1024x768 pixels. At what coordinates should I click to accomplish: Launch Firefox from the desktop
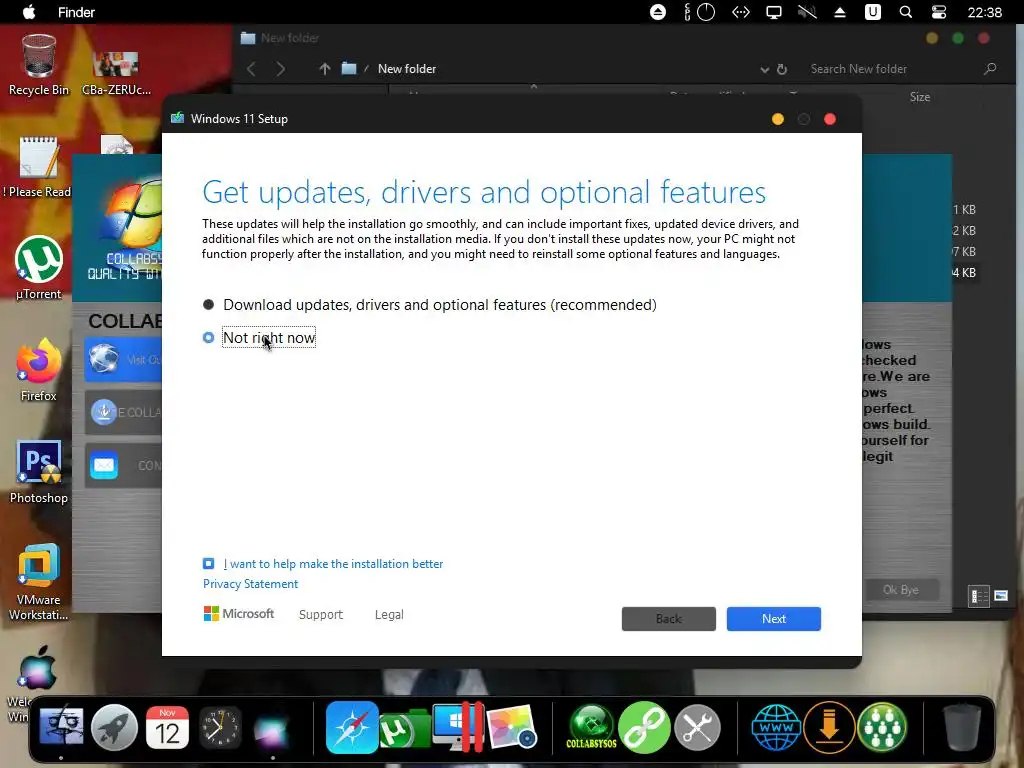tap(39, 370)
